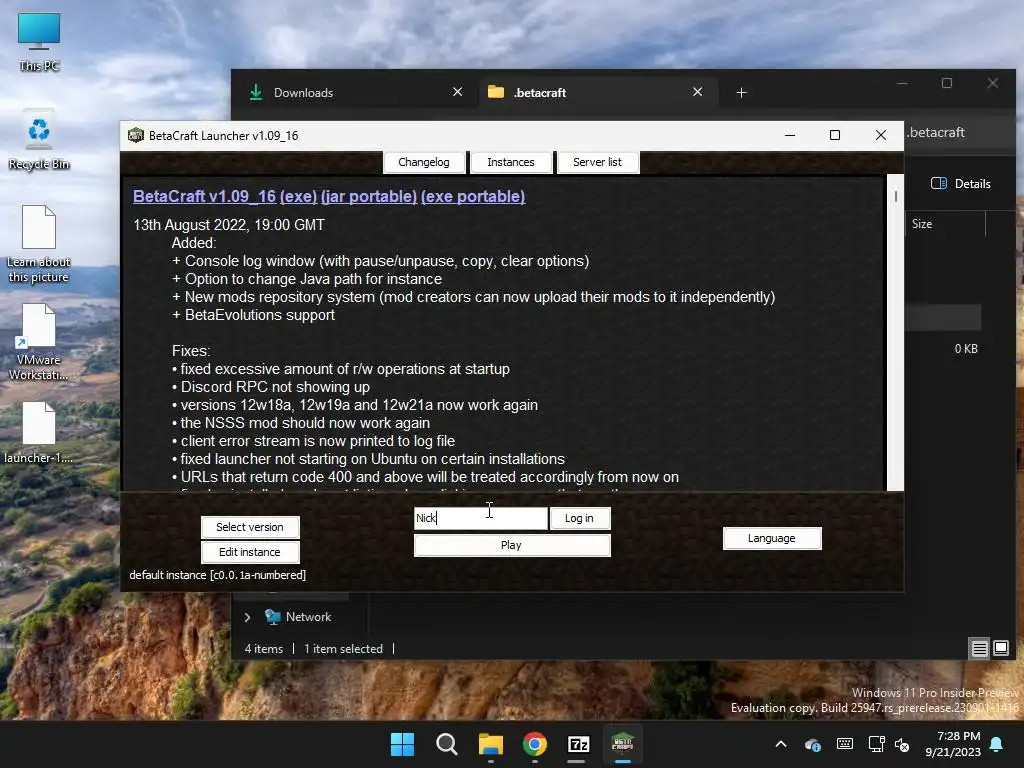Open Google Chrome from the taskbar
1024x768 pixels.
tap(535, 744)
